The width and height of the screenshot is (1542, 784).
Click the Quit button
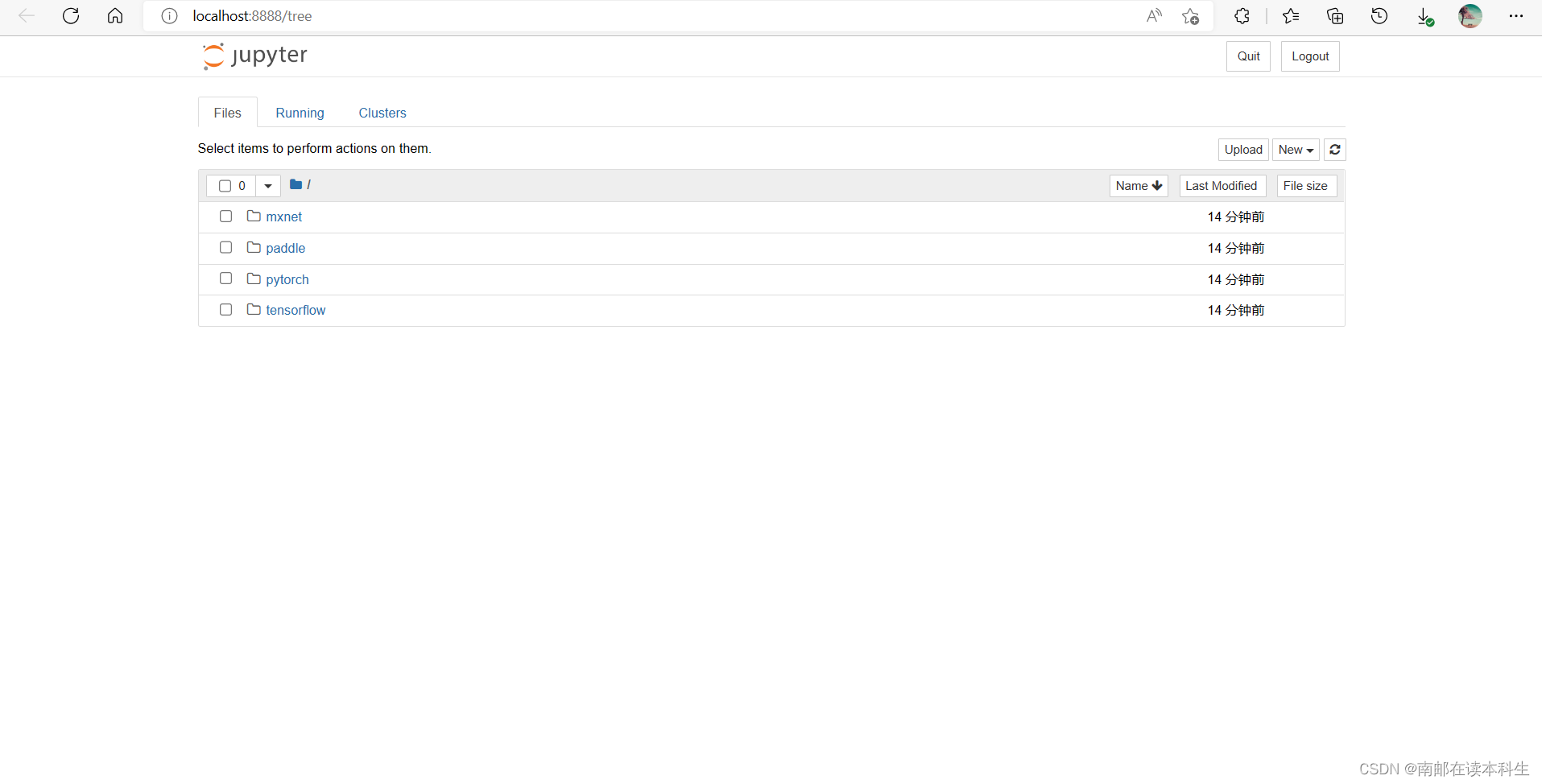(x=1248, y=56)
